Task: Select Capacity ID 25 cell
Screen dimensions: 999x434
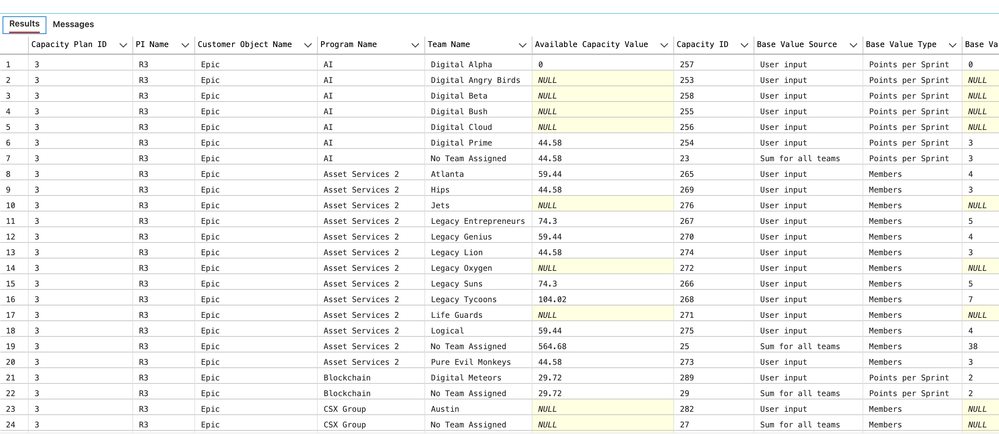Action: pos(714,347)
